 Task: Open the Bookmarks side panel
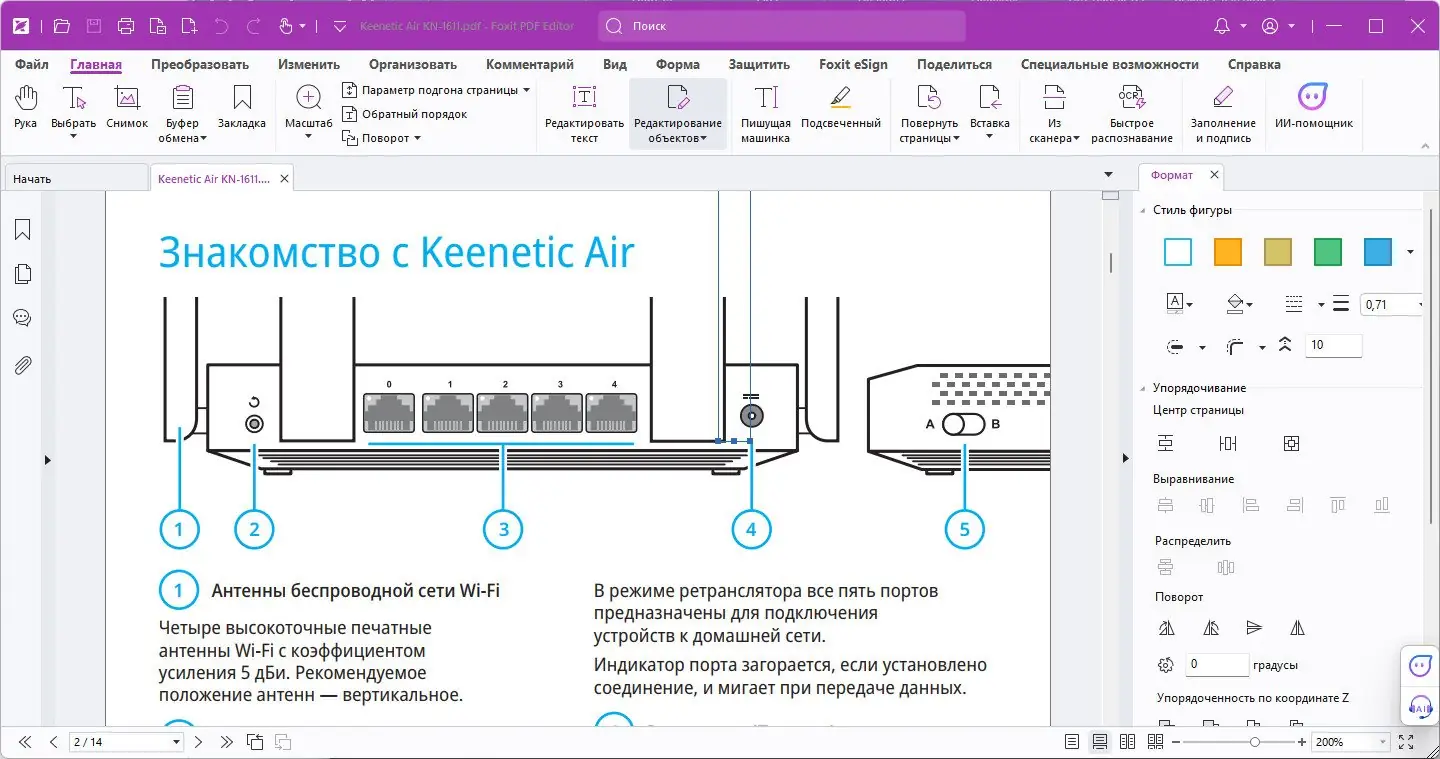click(22, 230)
